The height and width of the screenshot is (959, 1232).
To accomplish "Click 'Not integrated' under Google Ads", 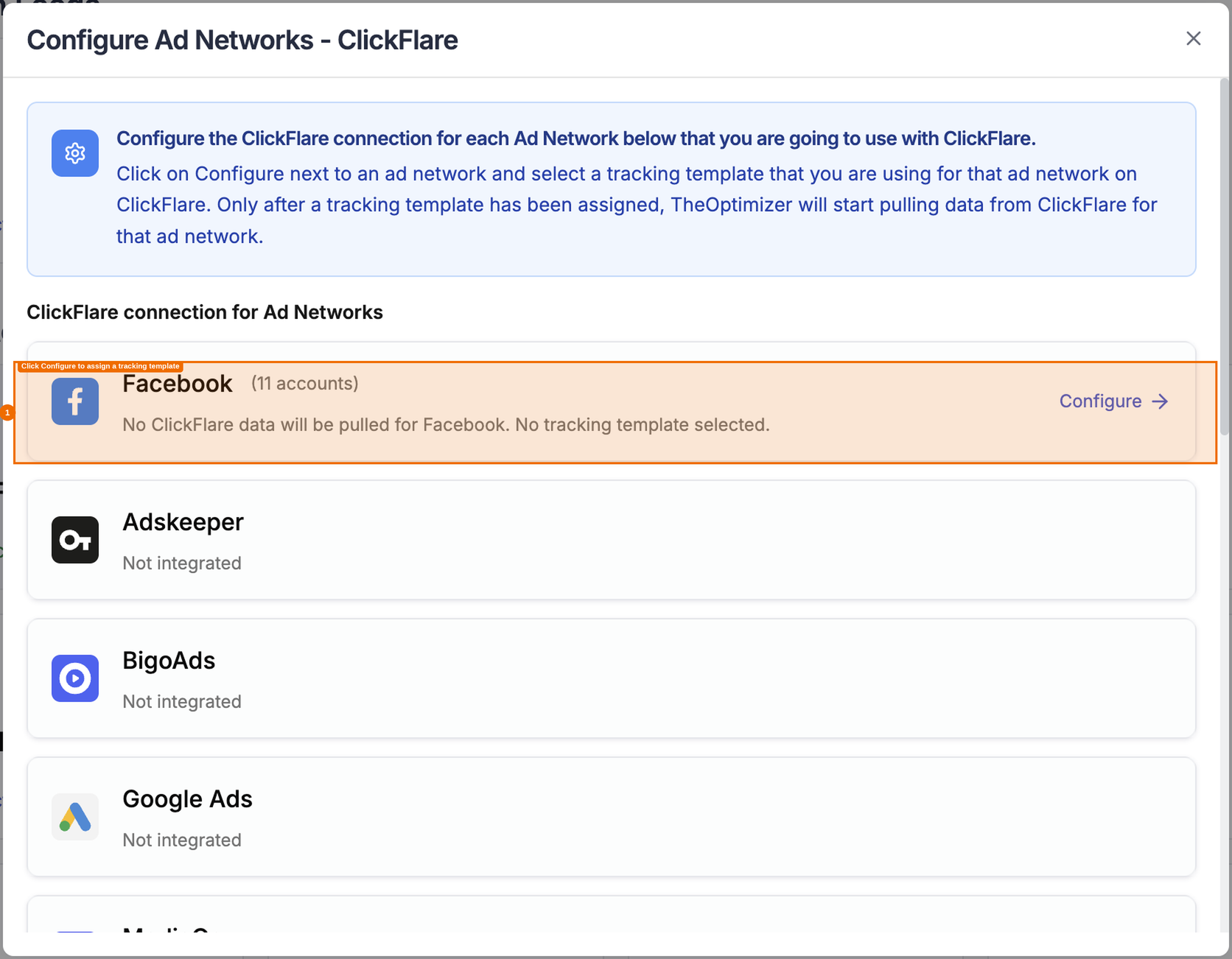I will click(x=182, y=840).
